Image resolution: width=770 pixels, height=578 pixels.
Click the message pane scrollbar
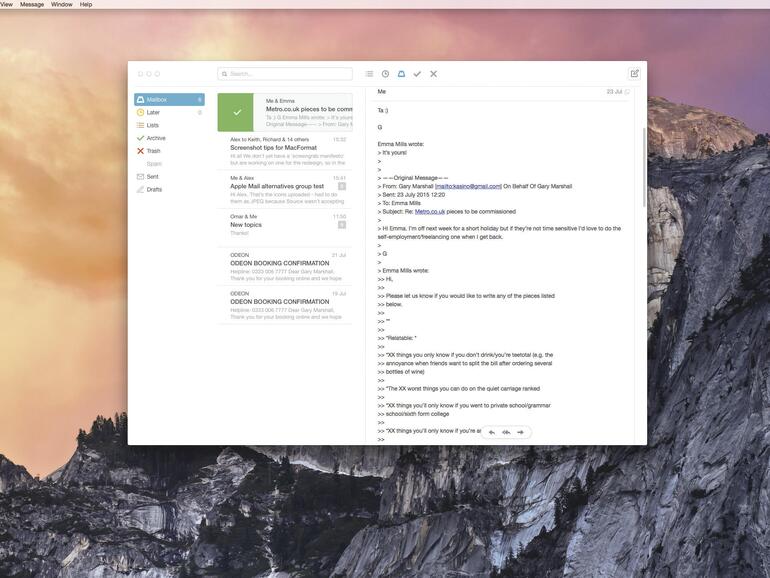[644, 167]
